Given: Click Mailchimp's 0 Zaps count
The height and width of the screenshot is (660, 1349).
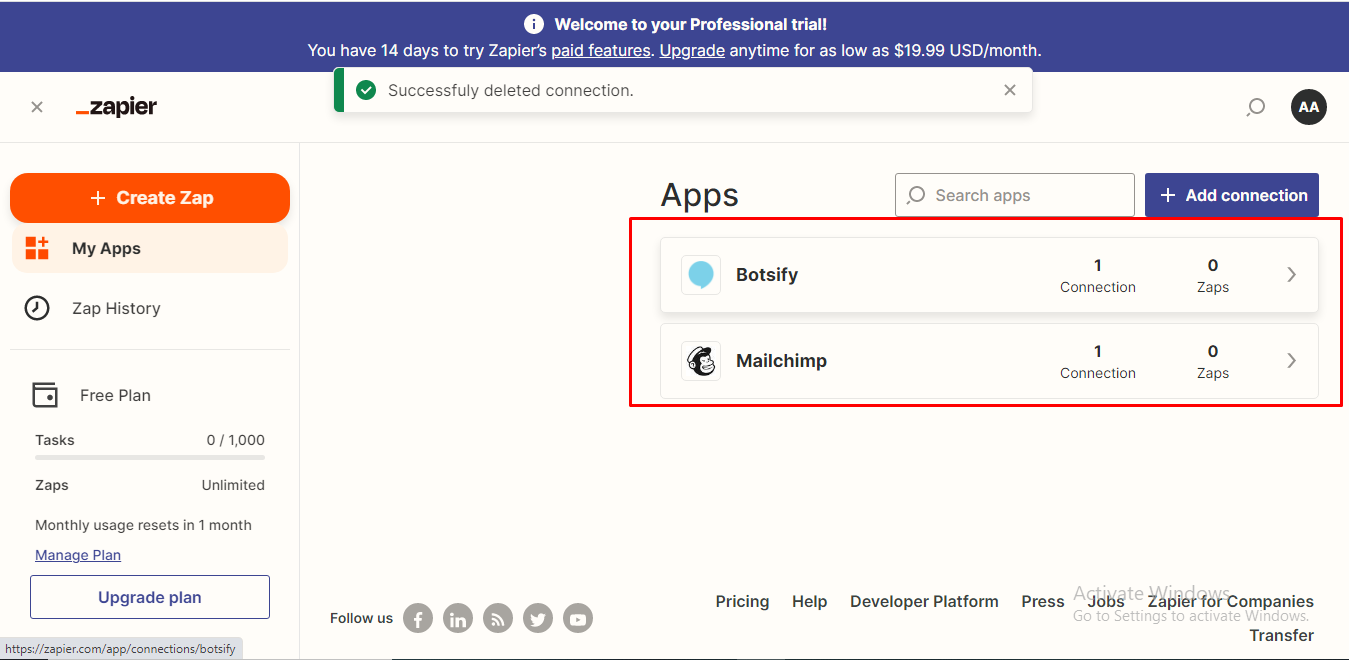Looking at the screenshot, I should coord(1213,361).
